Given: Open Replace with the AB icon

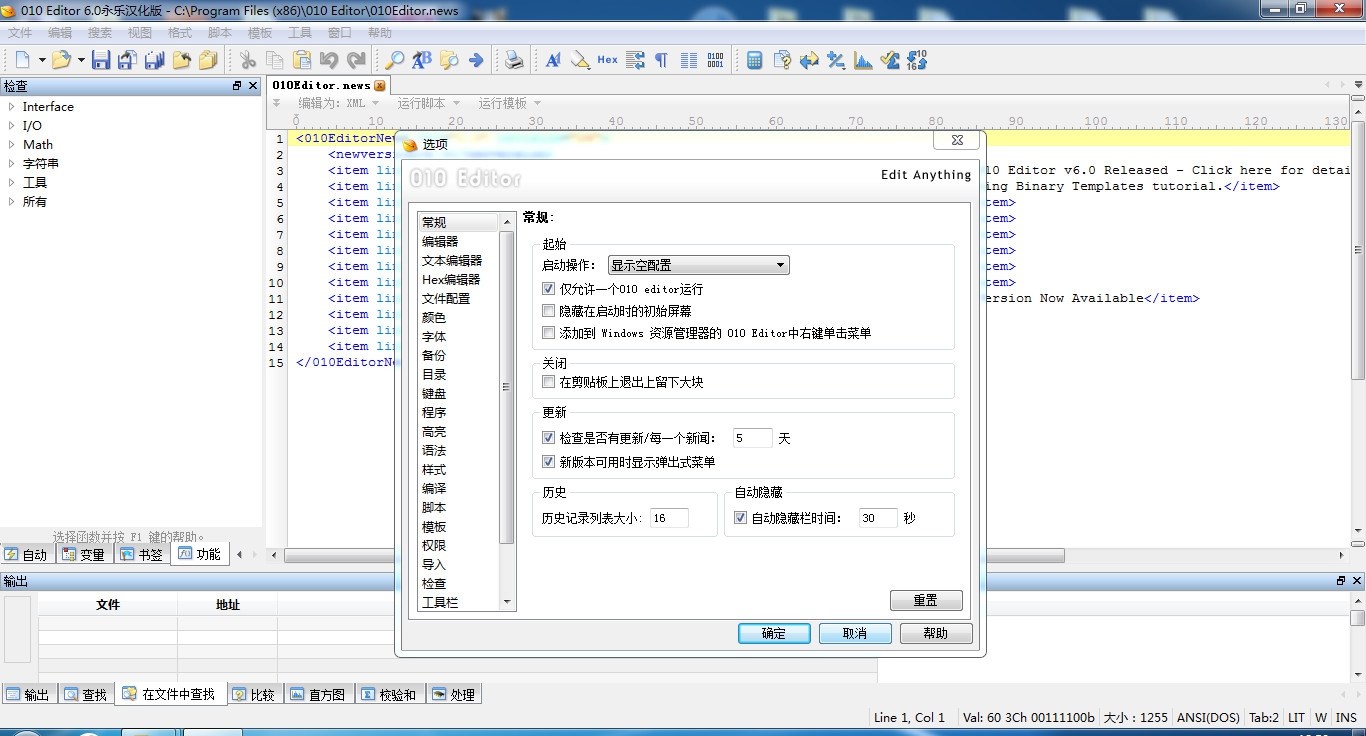Looking at the screenshot, I should tap(422, 60).
